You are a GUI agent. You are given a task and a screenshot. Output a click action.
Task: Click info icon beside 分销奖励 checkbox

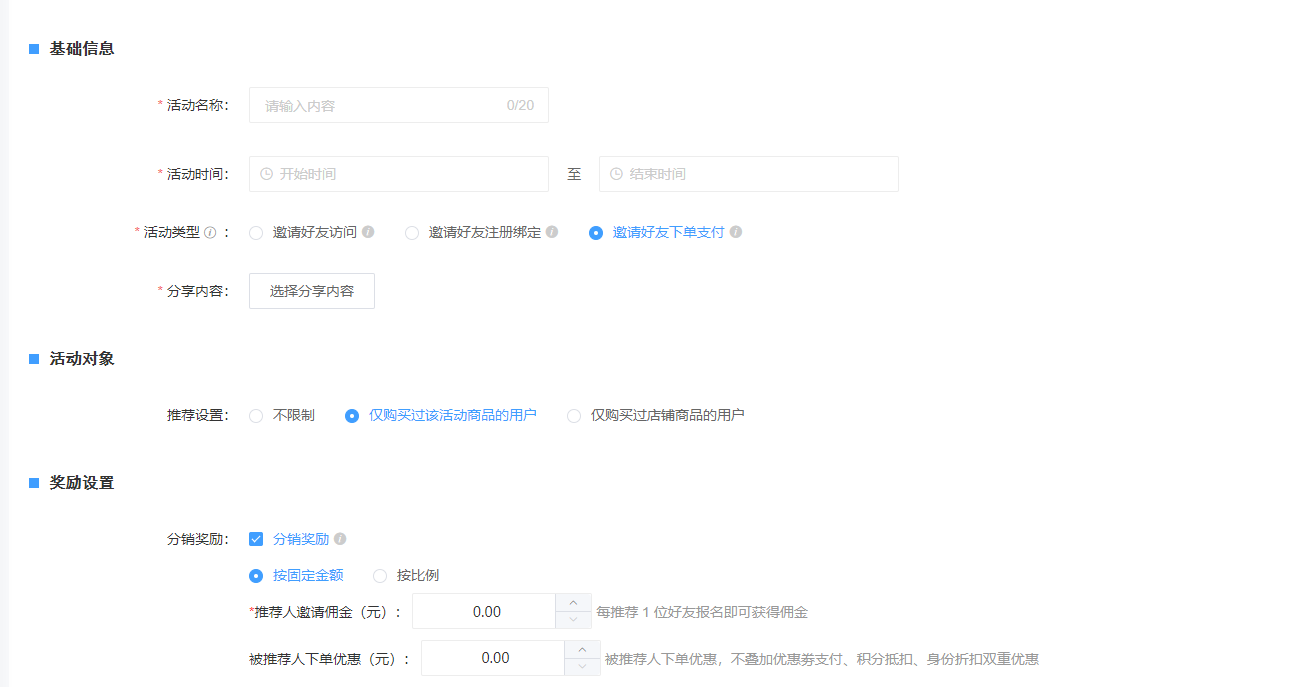pos(340,539)
